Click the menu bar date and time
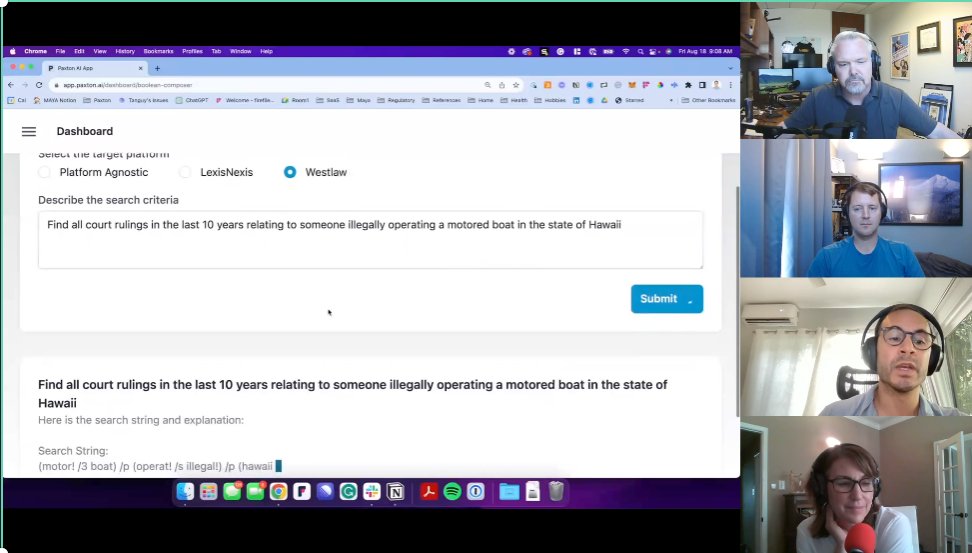972x553 pixels. click(x=705, y=51)
